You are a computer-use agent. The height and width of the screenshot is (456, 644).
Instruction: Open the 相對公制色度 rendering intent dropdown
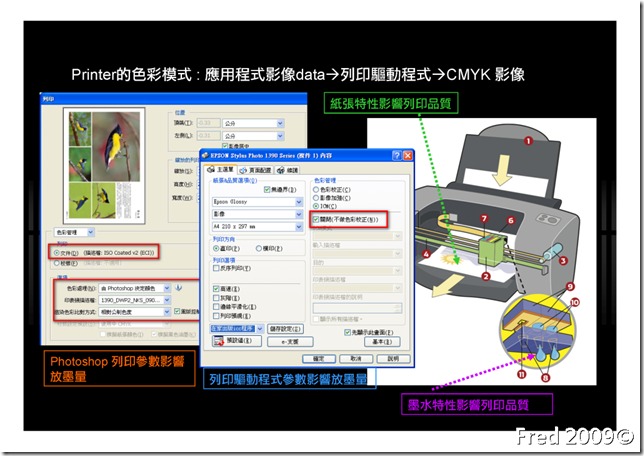click(x=135, y=312)
